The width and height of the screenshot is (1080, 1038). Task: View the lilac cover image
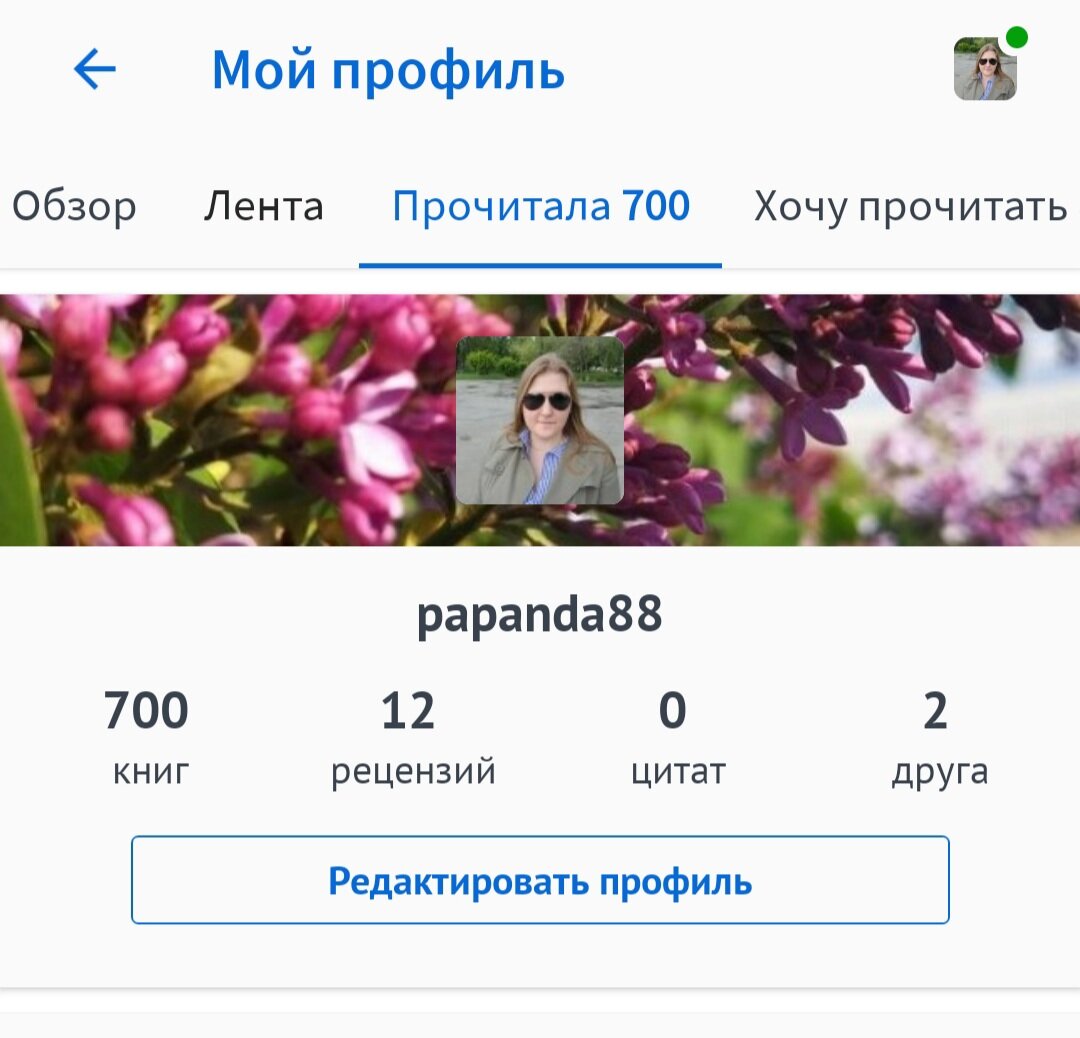(200, 400)
